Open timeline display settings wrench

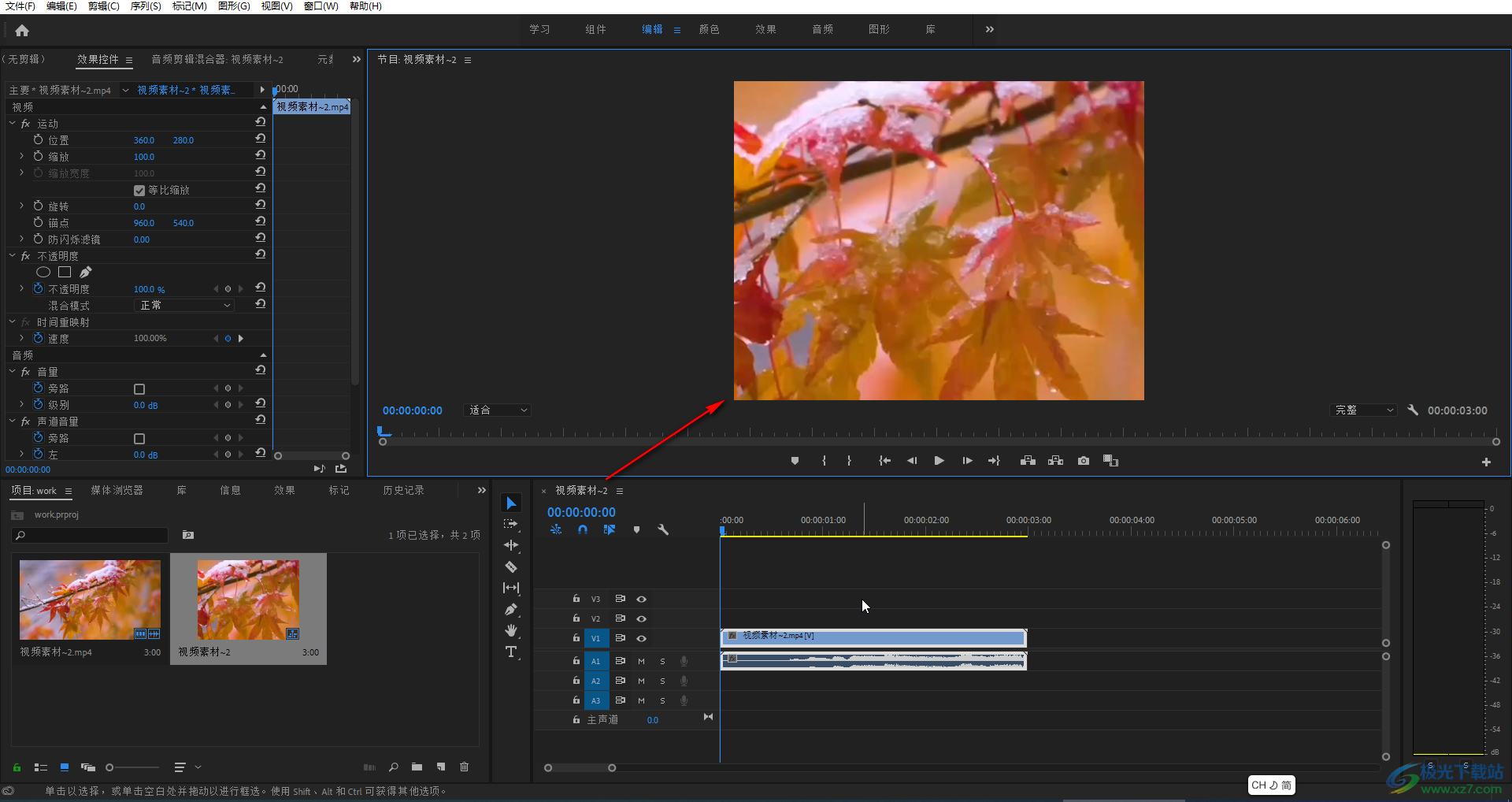(663, 530)
